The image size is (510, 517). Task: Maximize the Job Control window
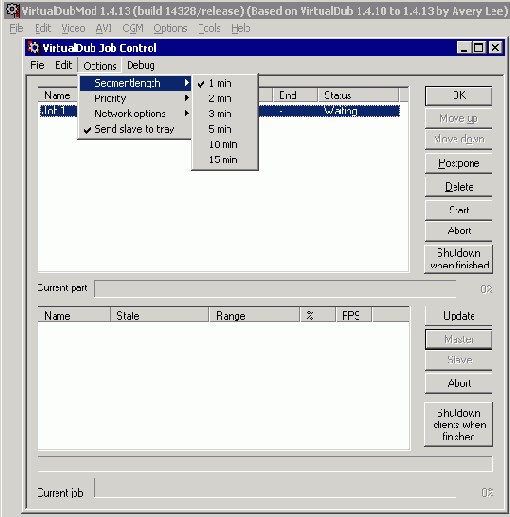pos(479,48)
